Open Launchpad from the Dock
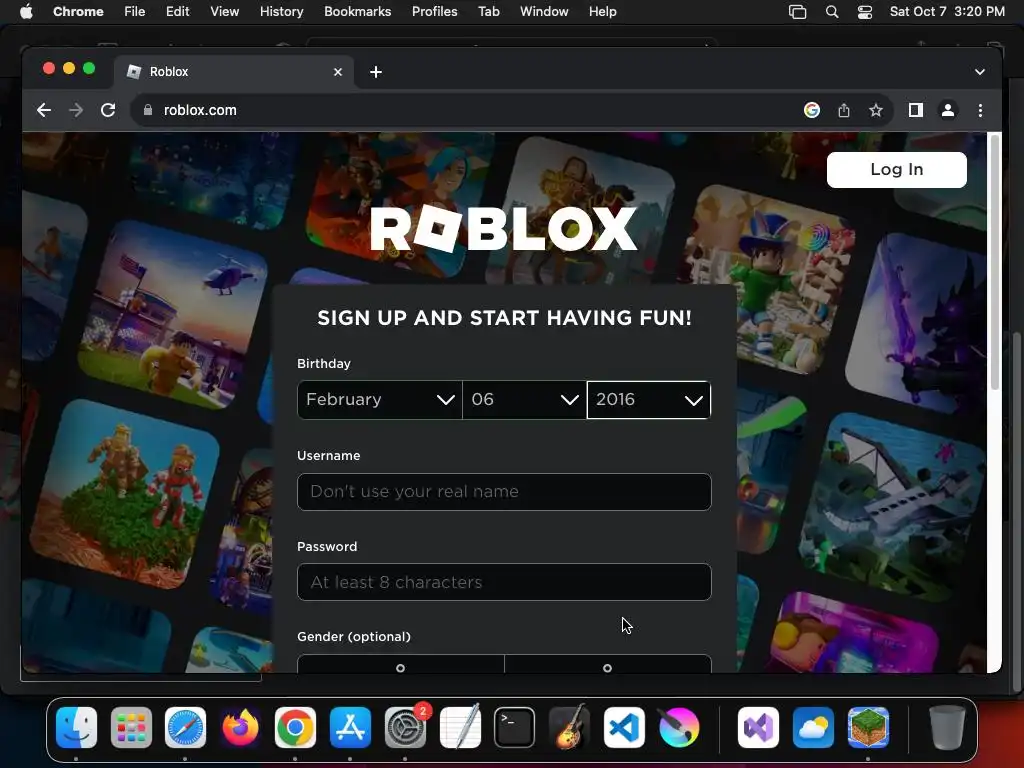This screenshot has height=768, width=1024. pos(131,727)
